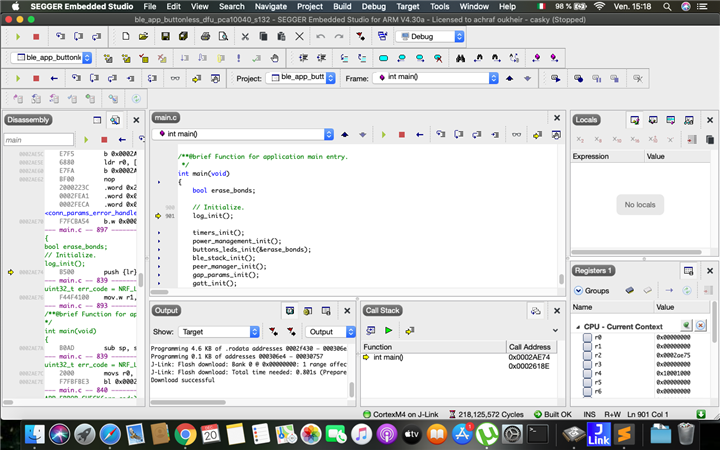The image size is (720, 450).
Task: Save the file using the floppy disk icon
Action: pos(165,36)
